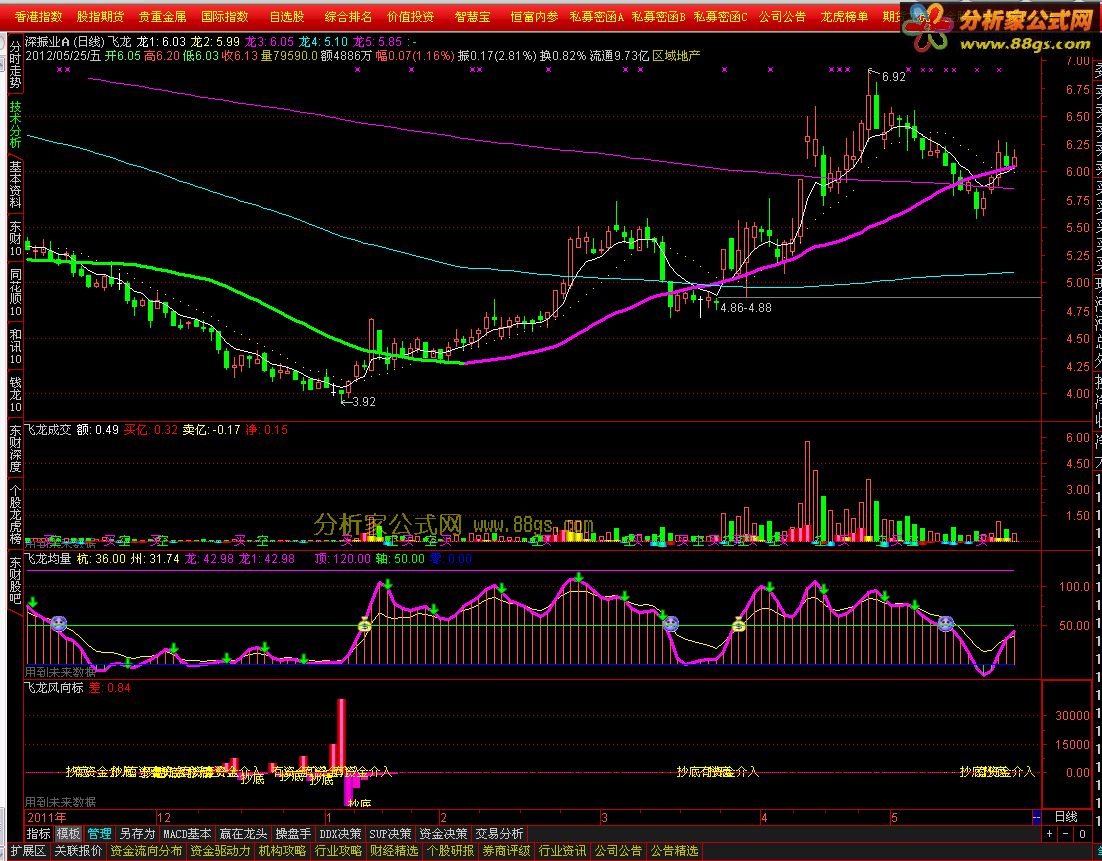Image resolution: width=1102 pixels, height=861 pixels.
Task: Load the DDX决策 template
Action: (340, 834)
